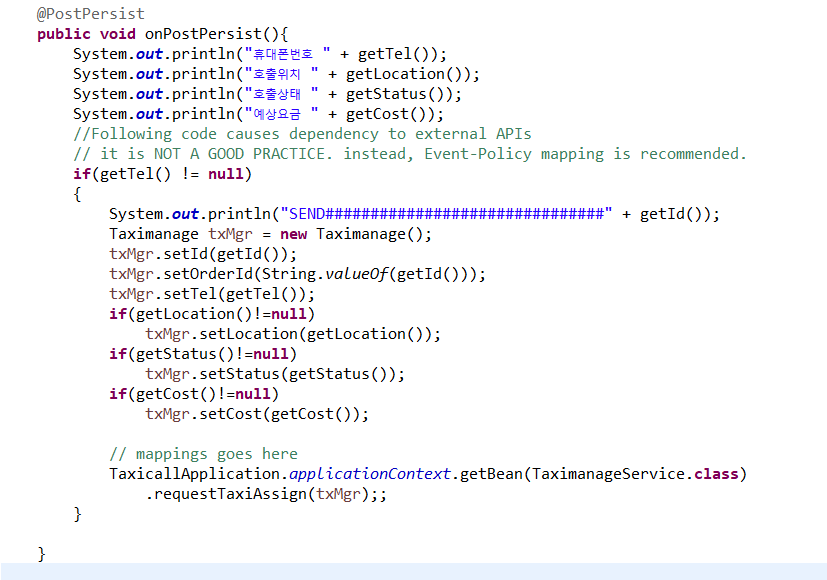This screenshot has width=827, height=580.
Task: Click the getTel() call in the first println
Action: click(x=397, y=54)
